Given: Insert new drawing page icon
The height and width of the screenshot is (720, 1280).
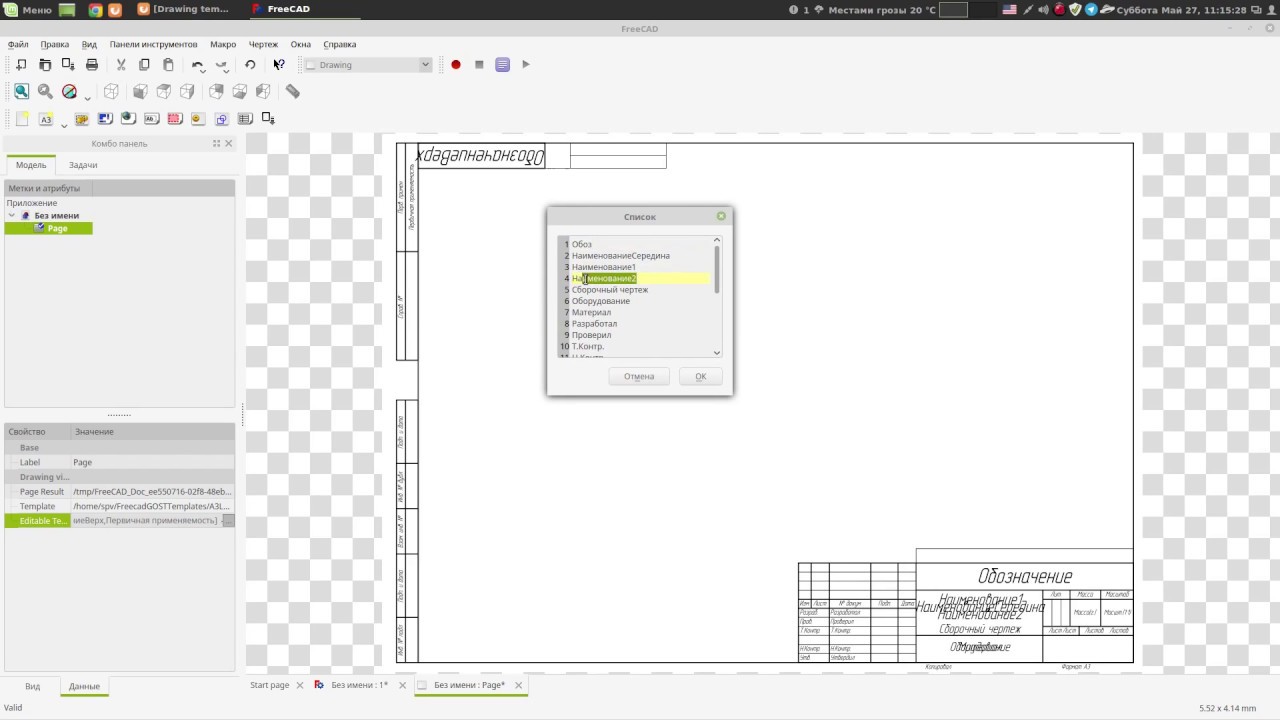Looking at the screenshot, I should click(21, 118).
